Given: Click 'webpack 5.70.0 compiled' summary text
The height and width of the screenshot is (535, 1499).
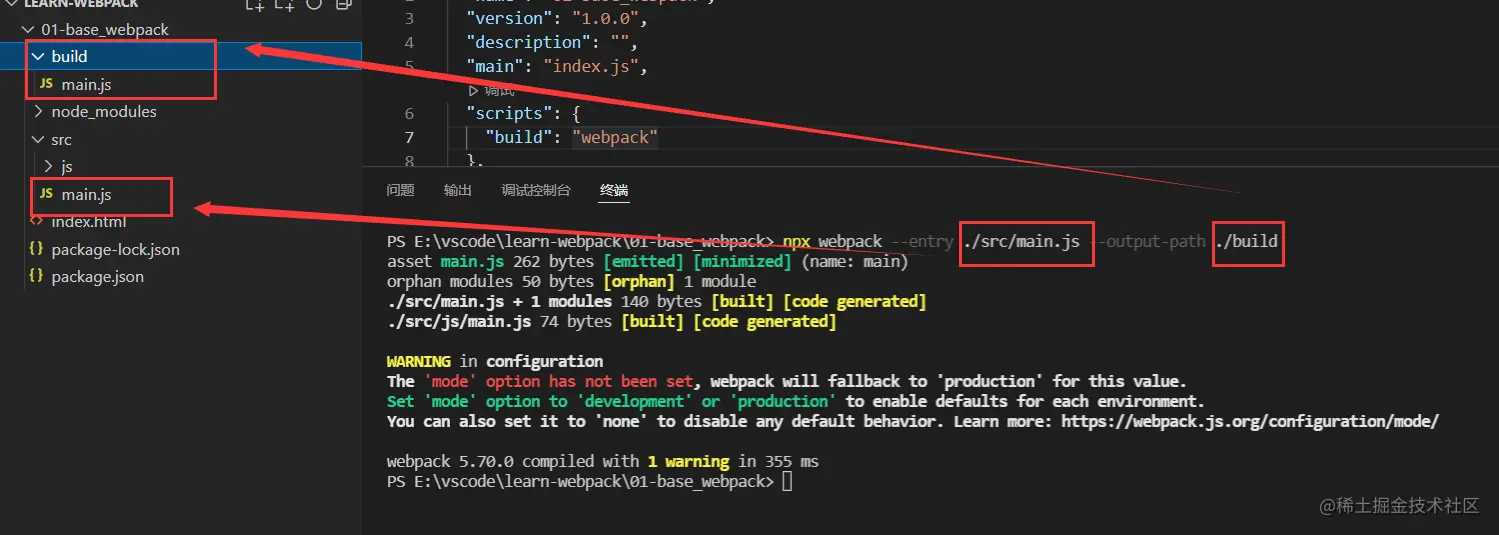Looking at the screenshot, I should point(491,461).
